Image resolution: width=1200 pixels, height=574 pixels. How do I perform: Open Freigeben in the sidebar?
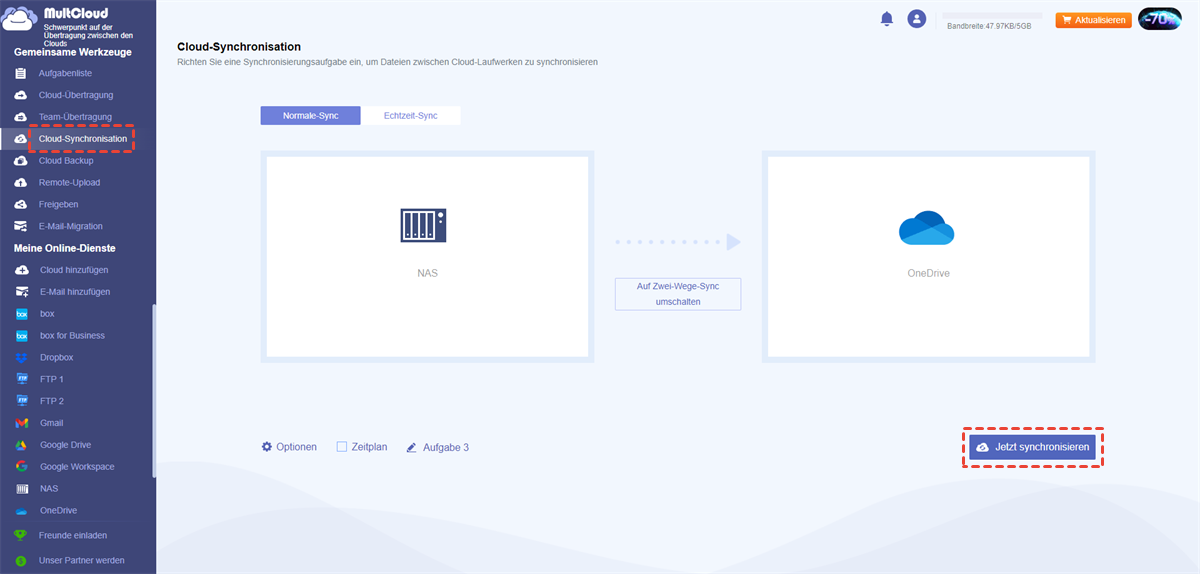59,205
